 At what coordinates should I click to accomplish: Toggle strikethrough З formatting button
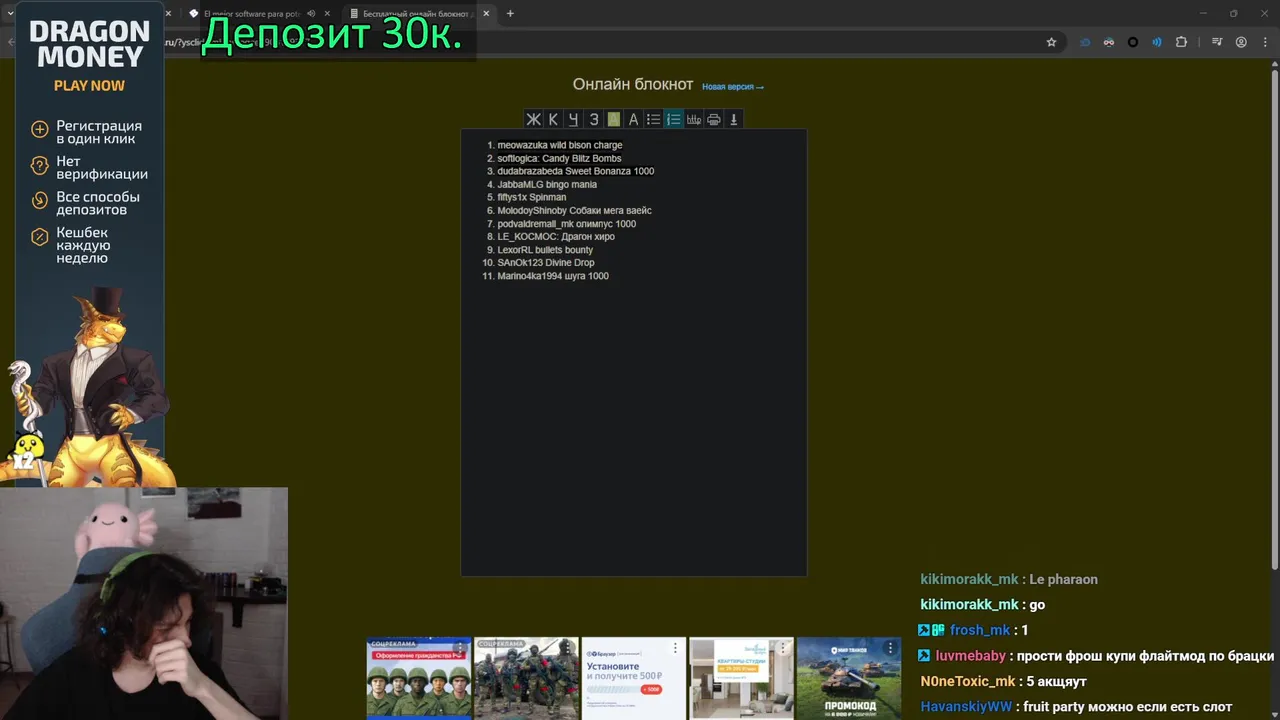[x=593, y=119]
